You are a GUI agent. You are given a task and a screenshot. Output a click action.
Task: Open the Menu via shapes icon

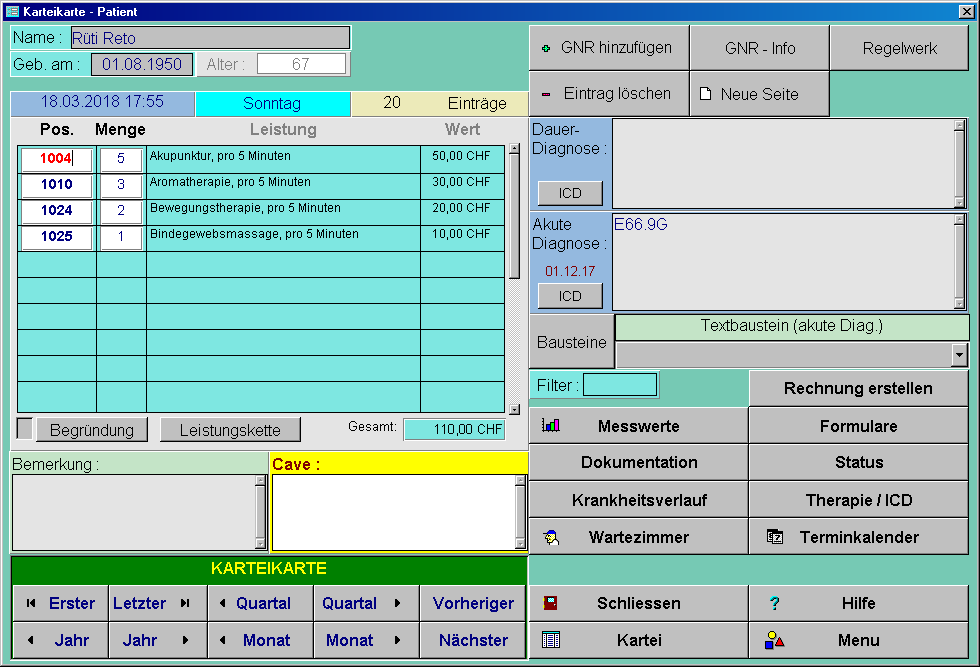pyautogui.click(x=774, y=640)
